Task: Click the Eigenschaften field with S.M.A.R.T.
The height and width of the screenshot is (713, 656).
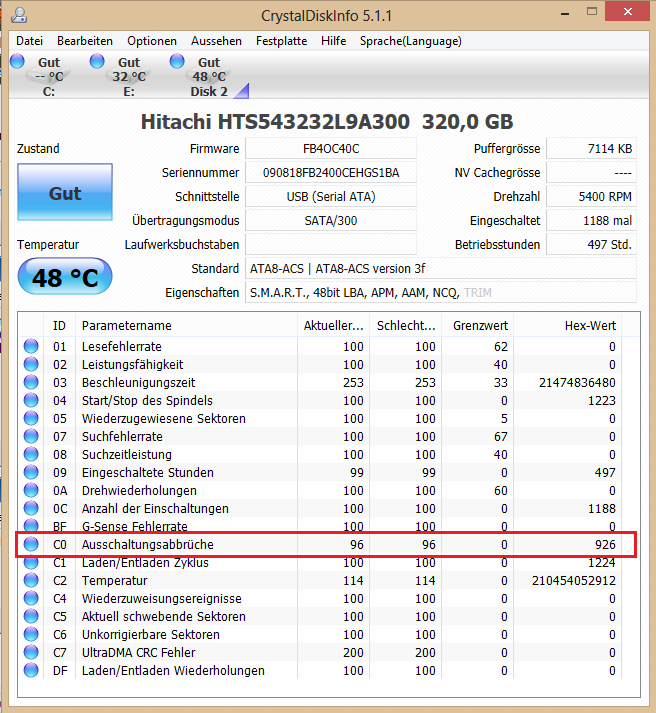Action: tap(441, 292)
